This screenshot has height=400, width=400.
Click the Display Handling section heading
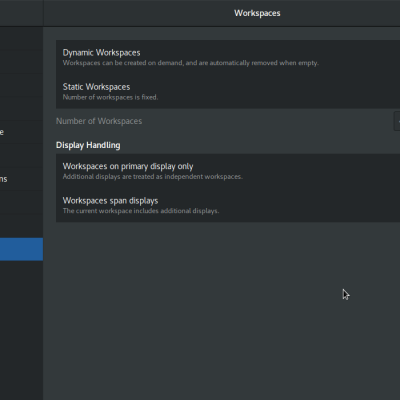(x=88, y=145)
